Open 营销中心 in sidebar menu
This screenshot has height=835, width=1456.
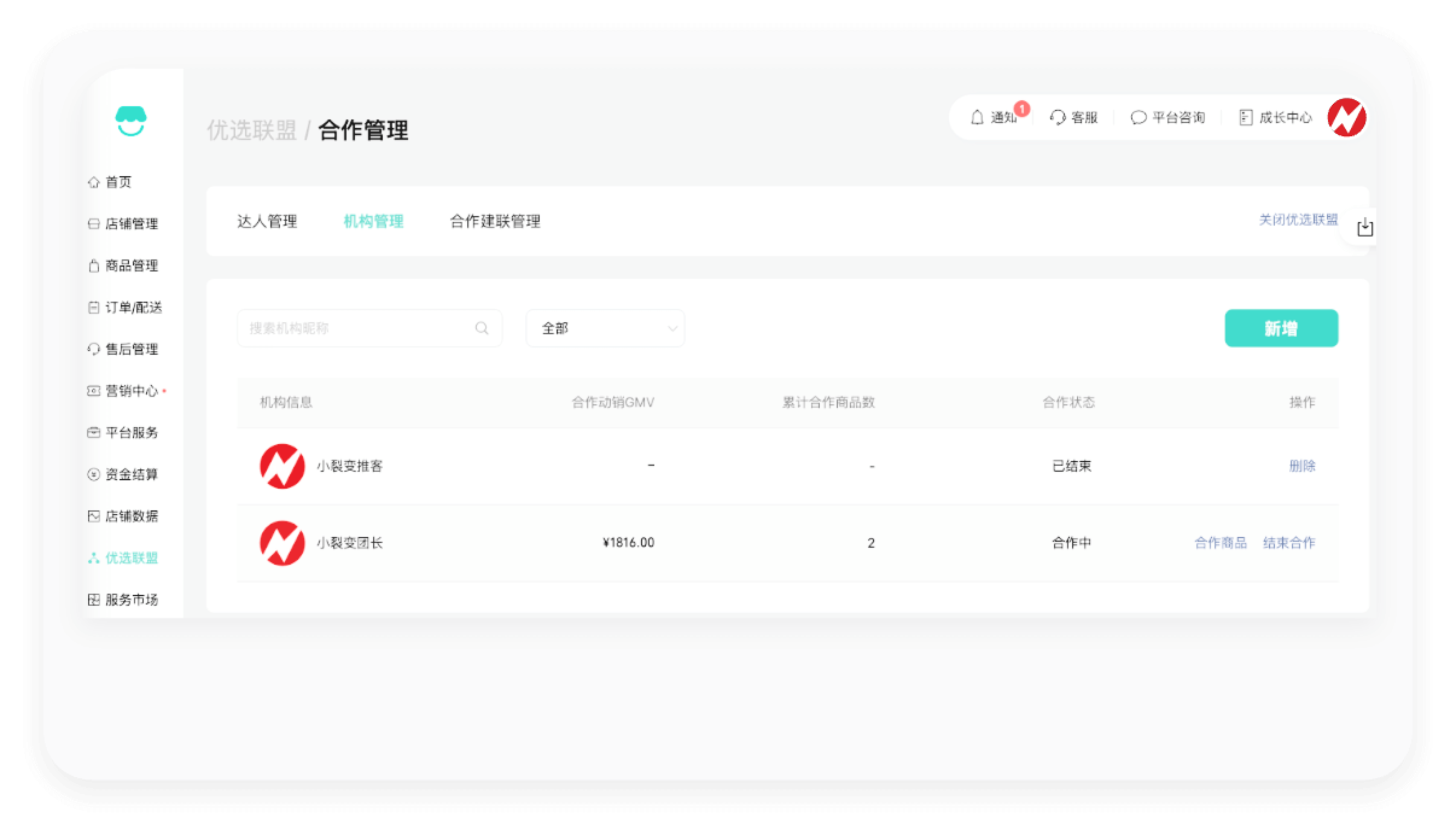(131, 391)
